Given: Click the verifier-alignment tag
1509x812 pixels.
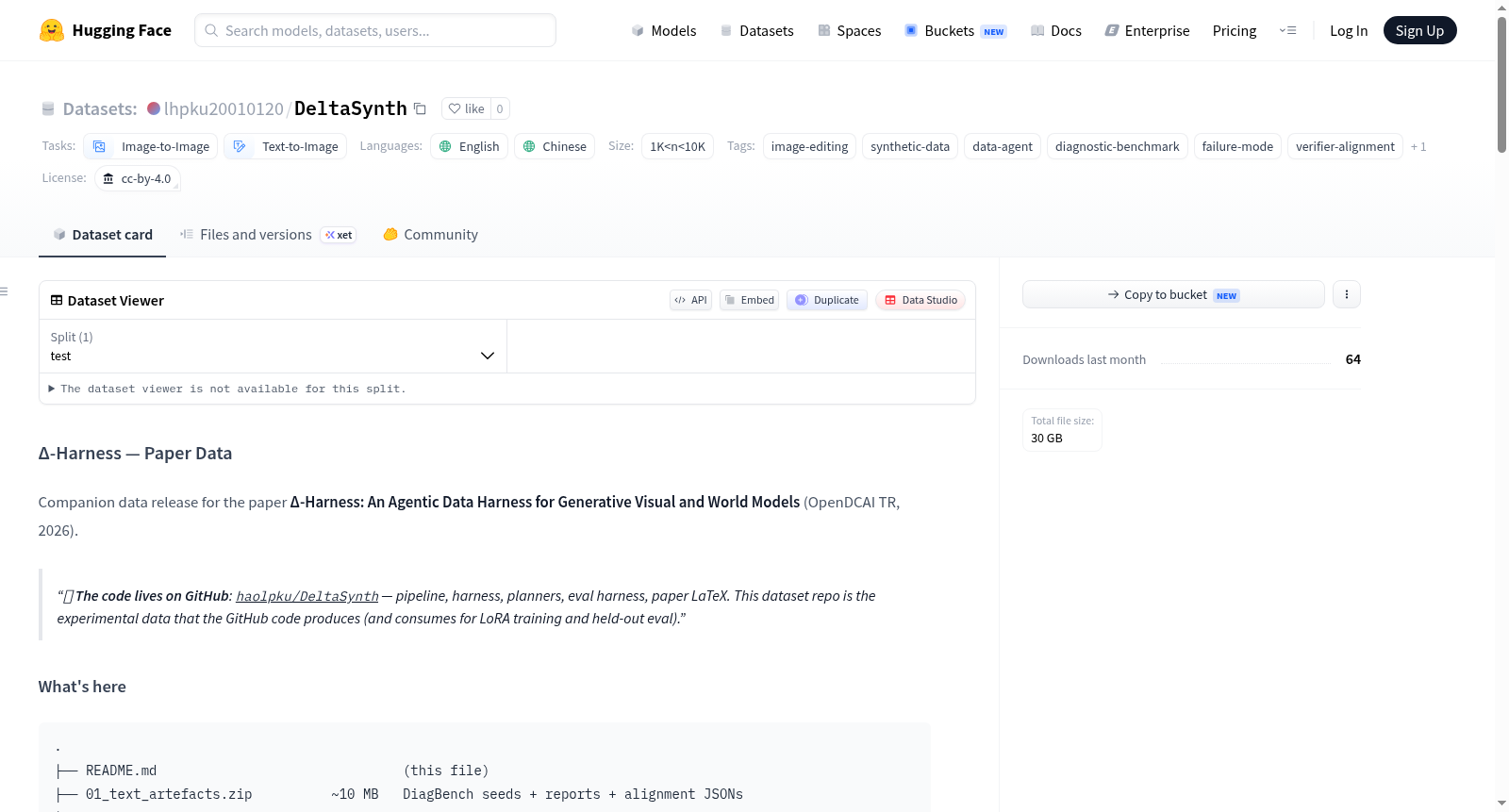Looking at the screenshot, I should [x=1345, y=146].
